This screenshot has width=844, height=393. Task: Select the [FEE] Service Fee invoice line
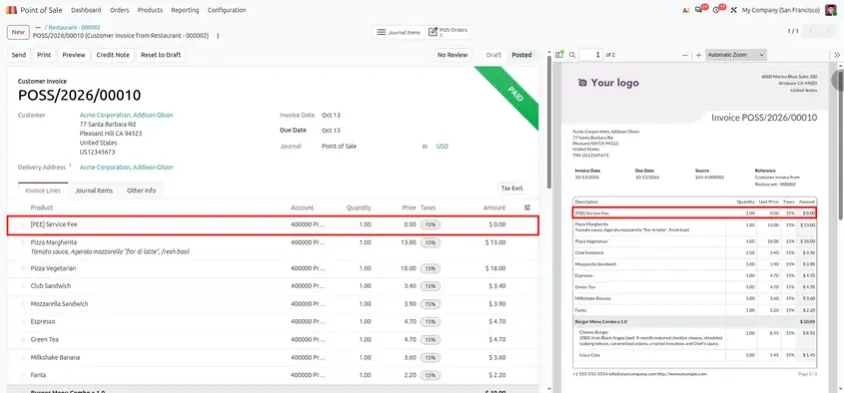tap(273, 224)
